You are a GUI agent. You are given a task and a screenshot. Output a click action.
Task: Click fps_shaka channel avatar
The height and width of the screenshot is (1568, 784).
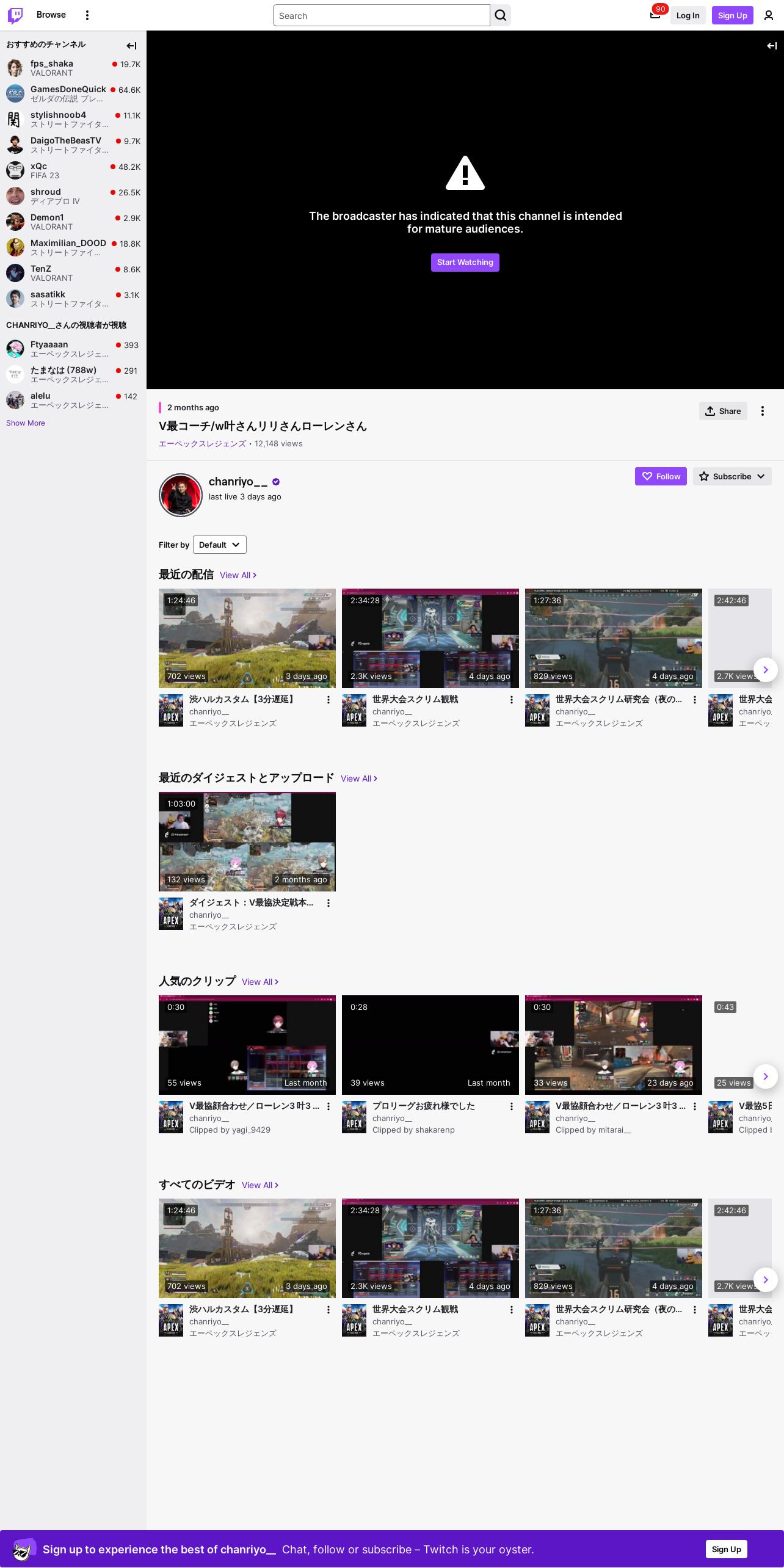[15, 68]
